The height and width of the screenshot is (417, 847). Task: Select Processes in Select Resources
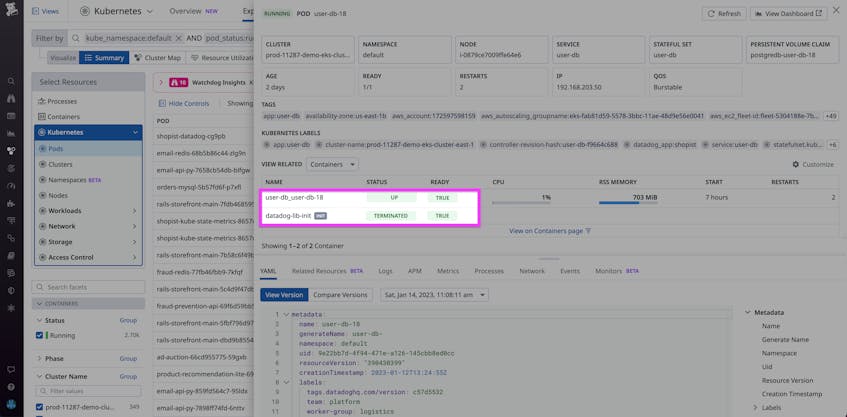point(57,102)
